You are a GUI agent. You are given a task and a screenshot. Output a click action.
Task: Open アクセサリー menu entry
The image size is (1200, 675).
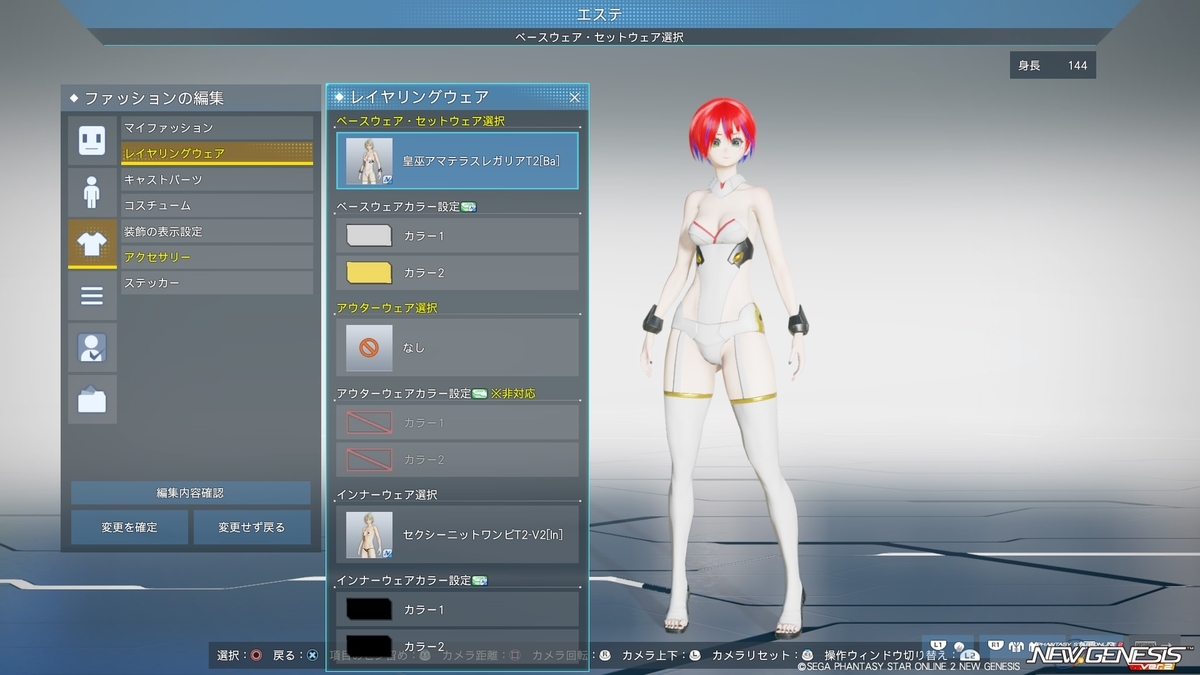click(217, 258)
